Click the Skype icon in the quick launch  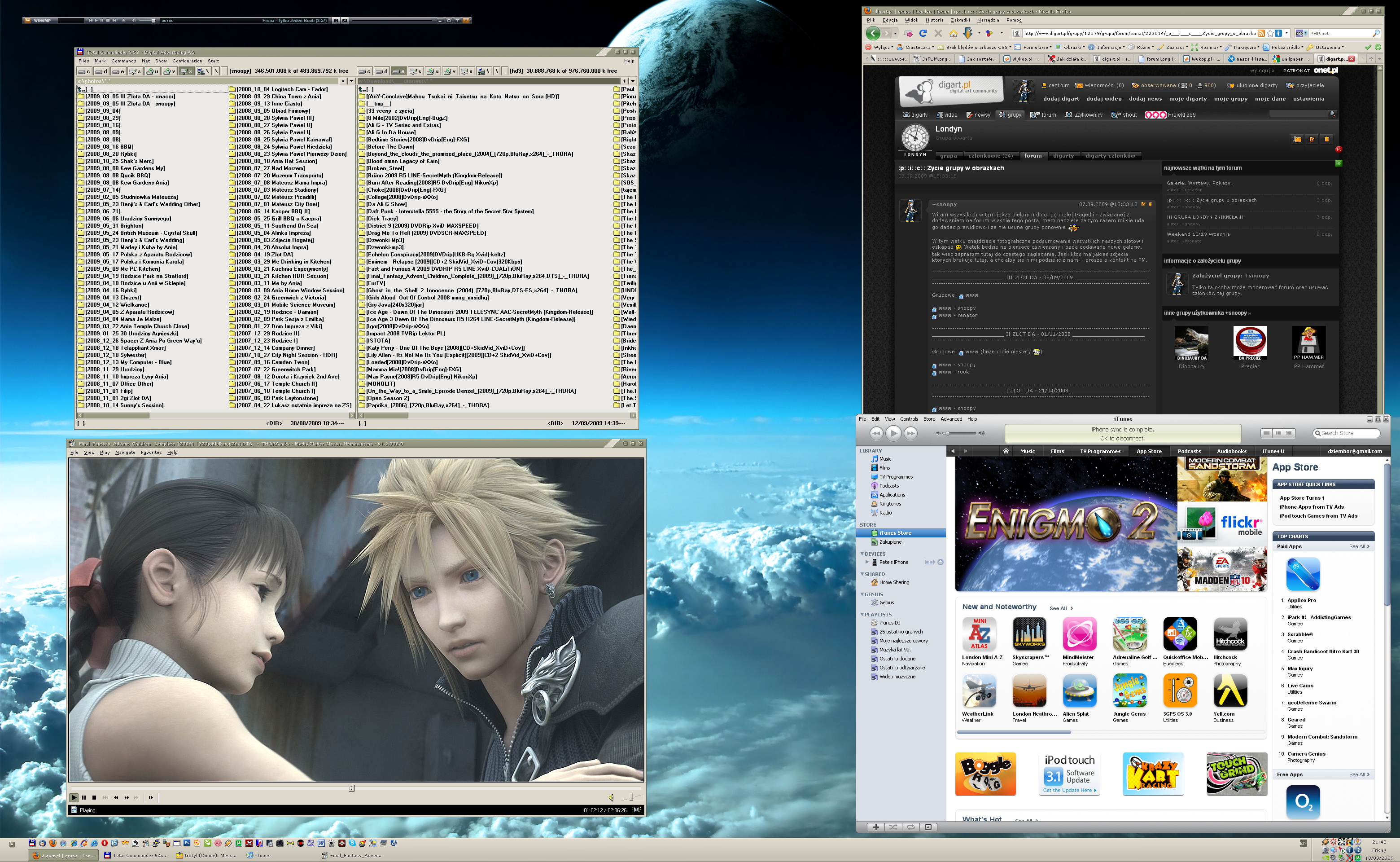(x=352, y=843)
